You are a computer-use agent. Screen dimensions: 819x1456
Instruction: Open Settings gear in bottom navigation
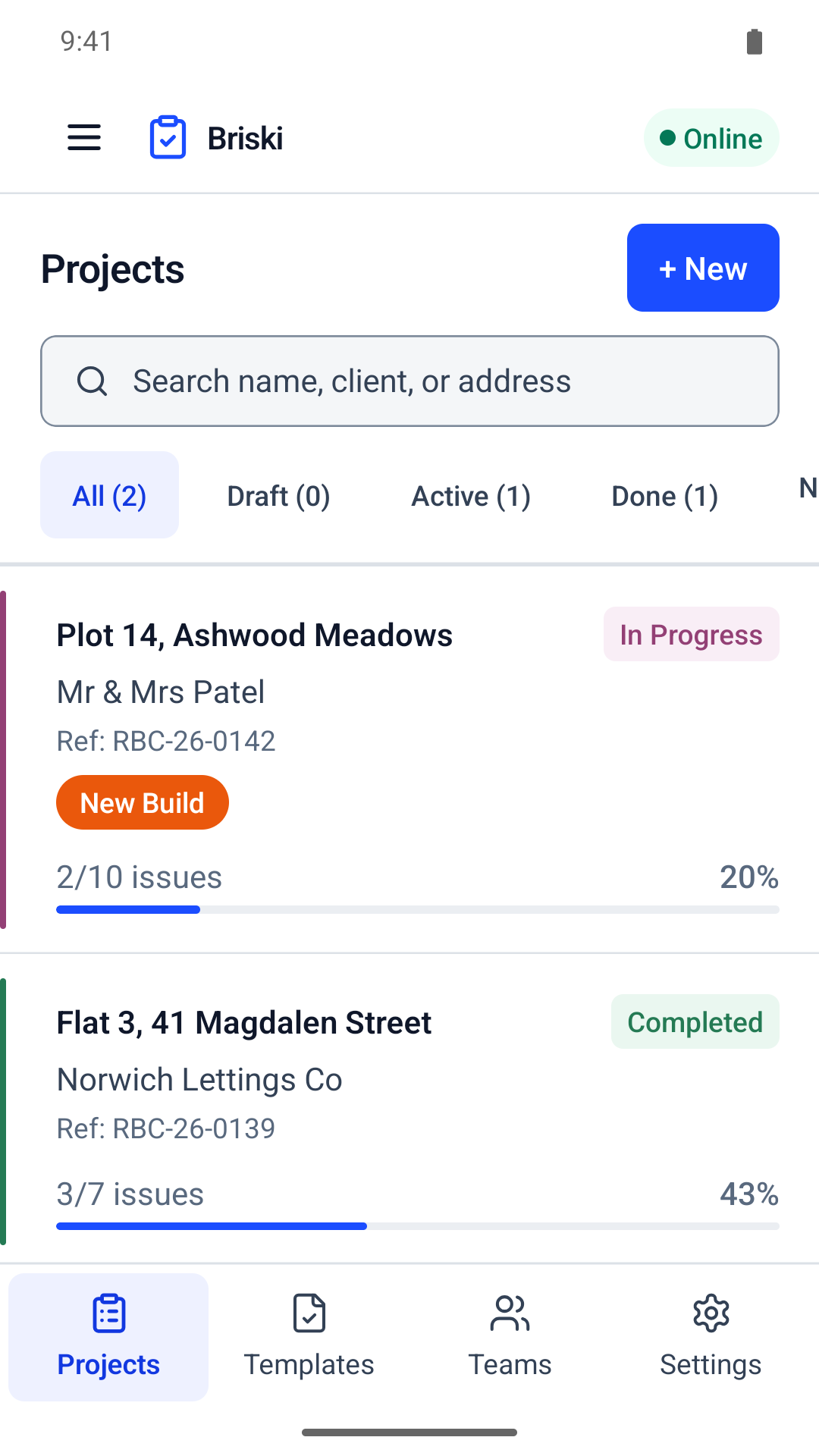(711, 1337)
